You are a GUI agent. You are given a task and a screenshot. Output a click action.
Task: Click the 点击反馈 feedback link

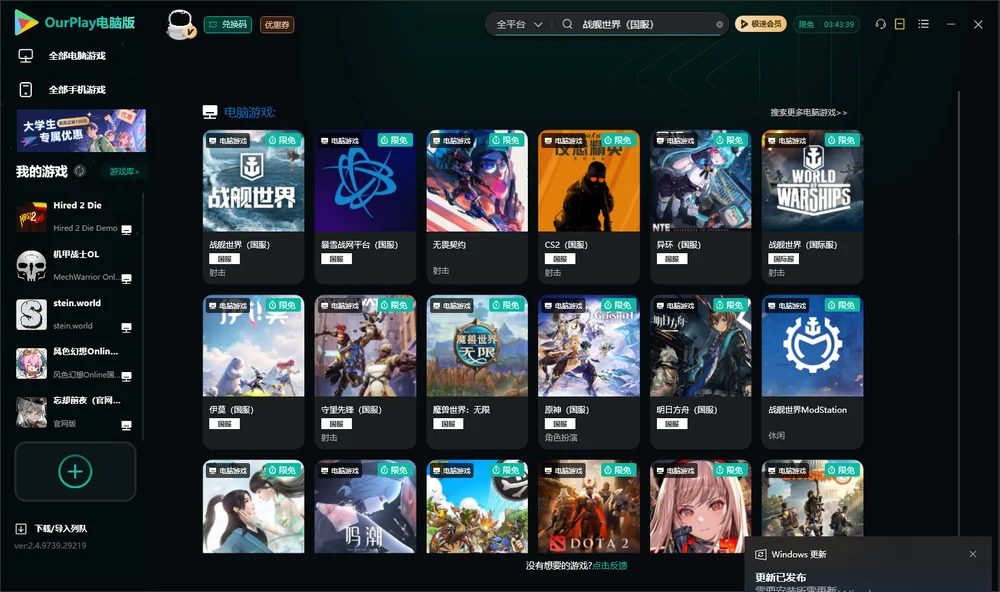pyautogui.click(x=610, y=566)
